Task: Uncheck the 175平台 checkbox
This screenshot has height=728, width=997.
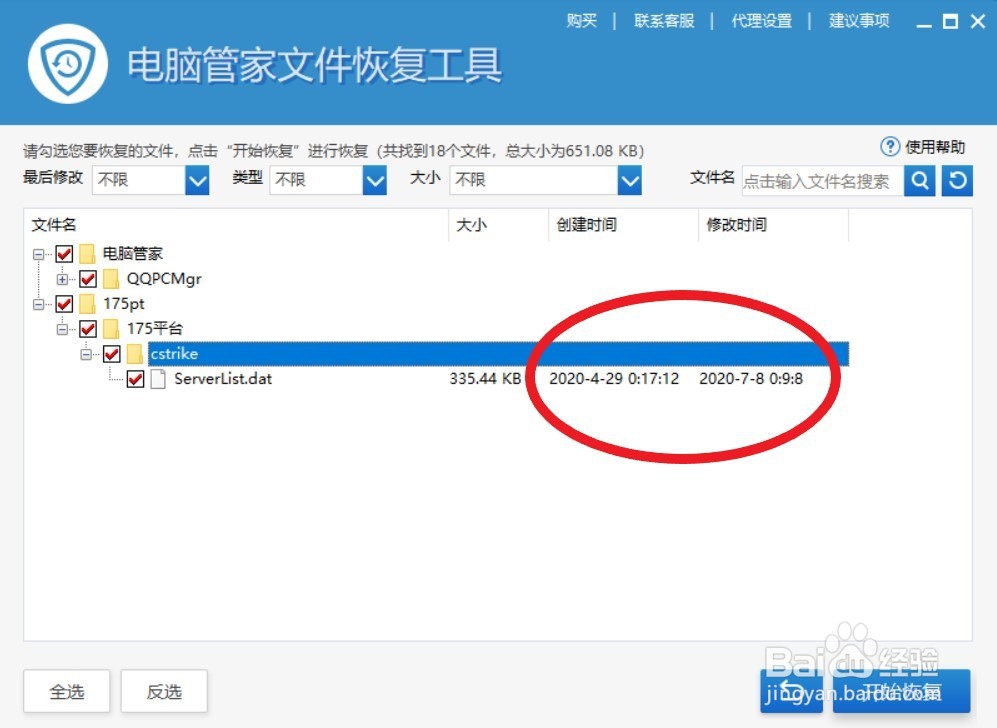Action: [x=88, y=329]
